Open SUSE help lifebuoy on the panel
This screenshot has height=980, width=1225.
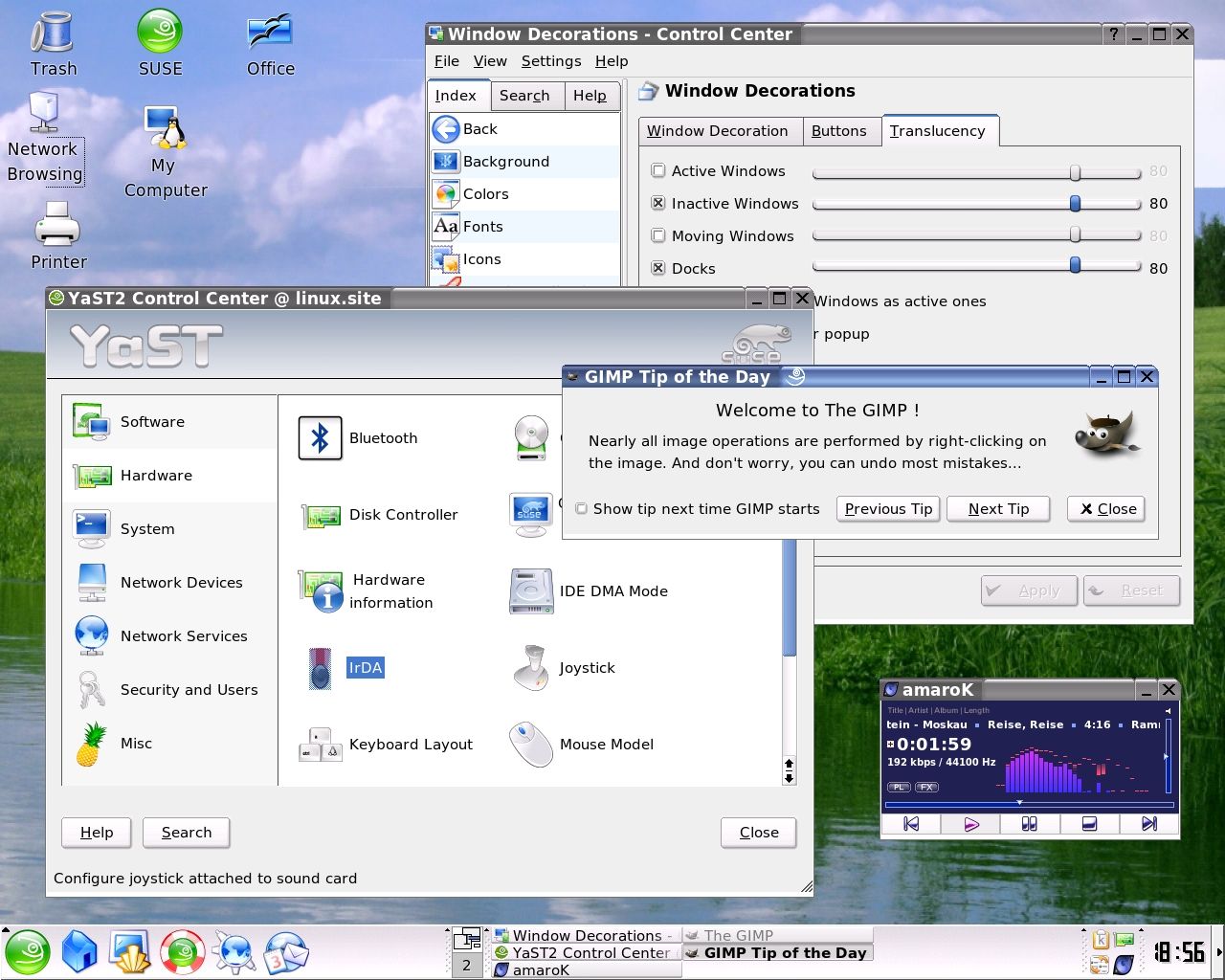[183, 952]
